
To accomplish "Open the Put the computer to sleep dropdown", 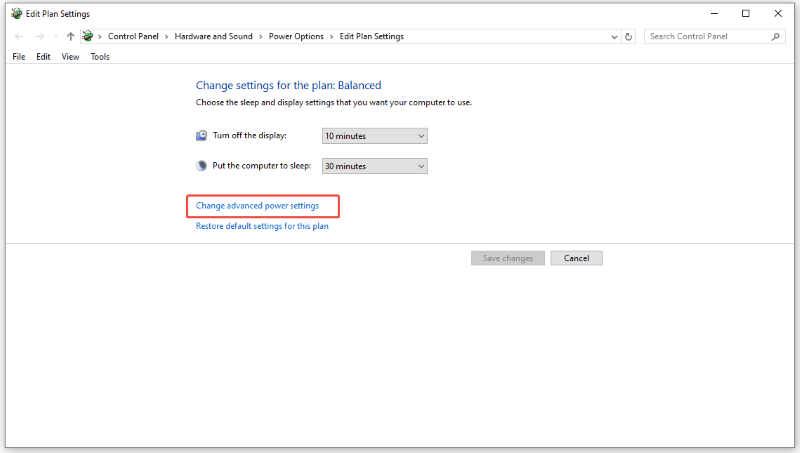I will [x=374, y=166].
